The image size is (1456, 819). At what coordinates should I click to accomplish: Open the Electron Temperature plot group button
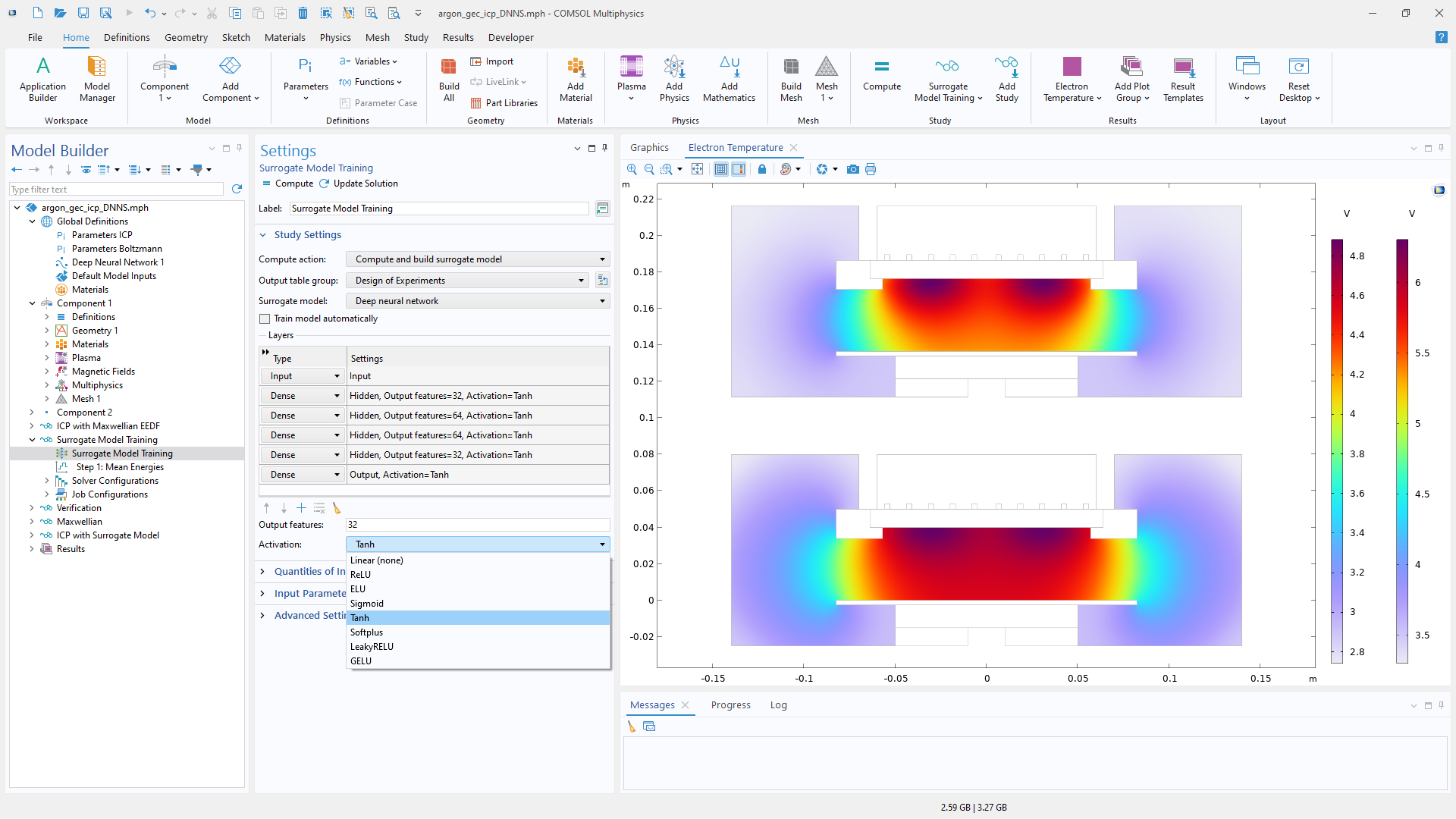pos(1072,79)
